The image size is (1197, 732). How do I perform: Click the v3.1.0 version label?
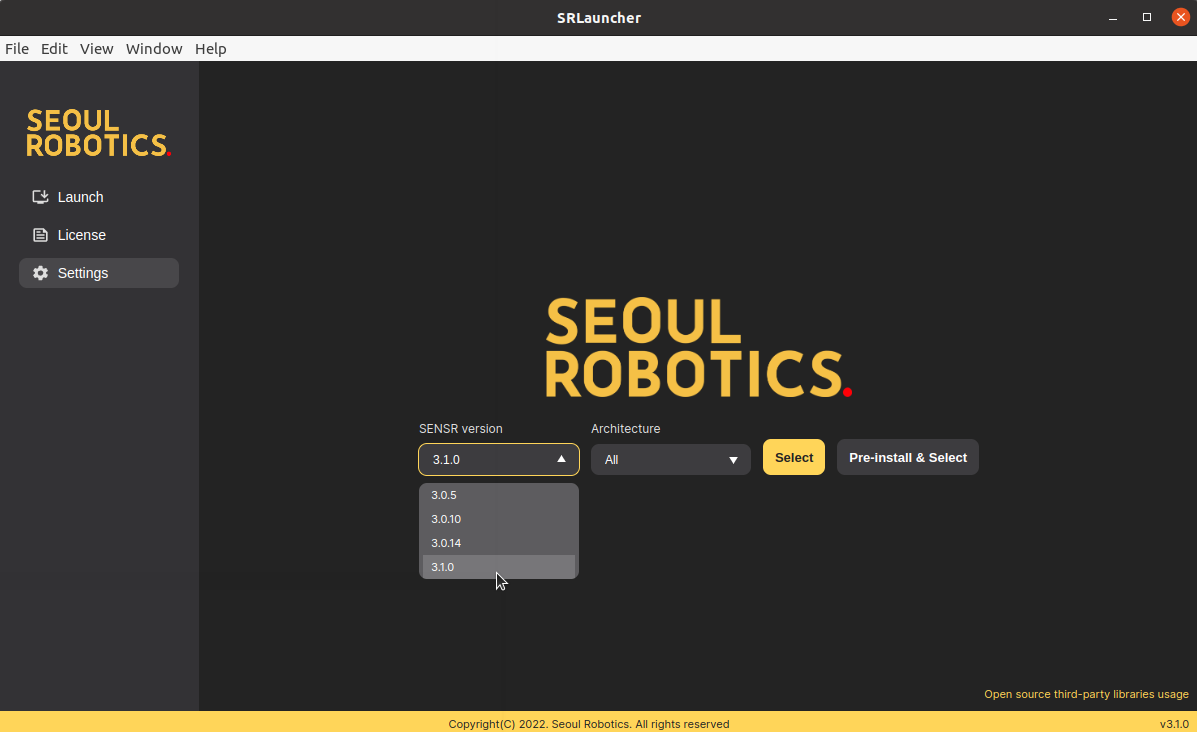tap(1174, 724)
